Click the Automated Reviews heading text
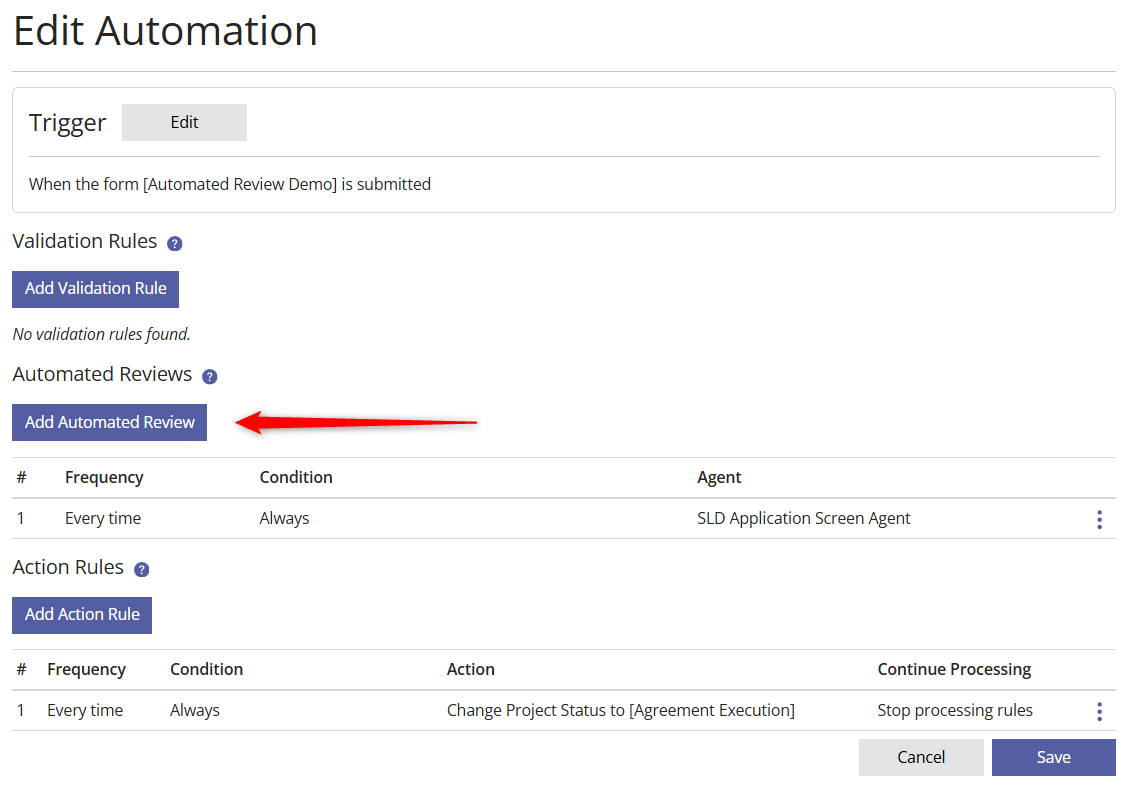Viewport: 1134px width, 789px height. pos(102,374)
